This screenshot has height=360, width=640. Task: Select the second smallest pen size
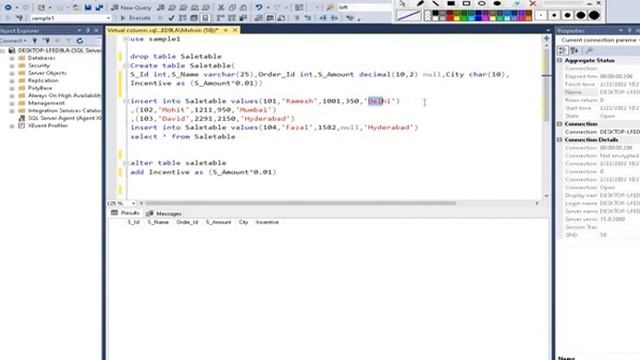pyautogui.click(x=554, y=16)
